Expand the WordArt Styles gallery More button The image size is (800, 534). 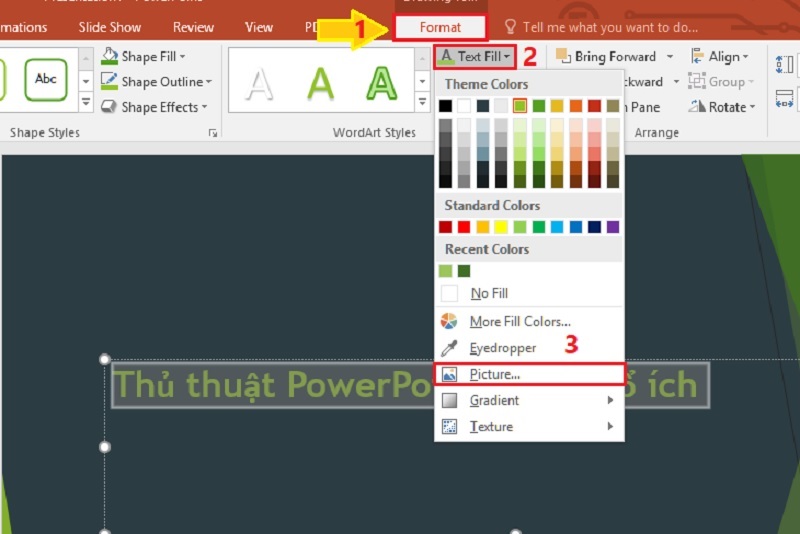(x=422, y=102)
